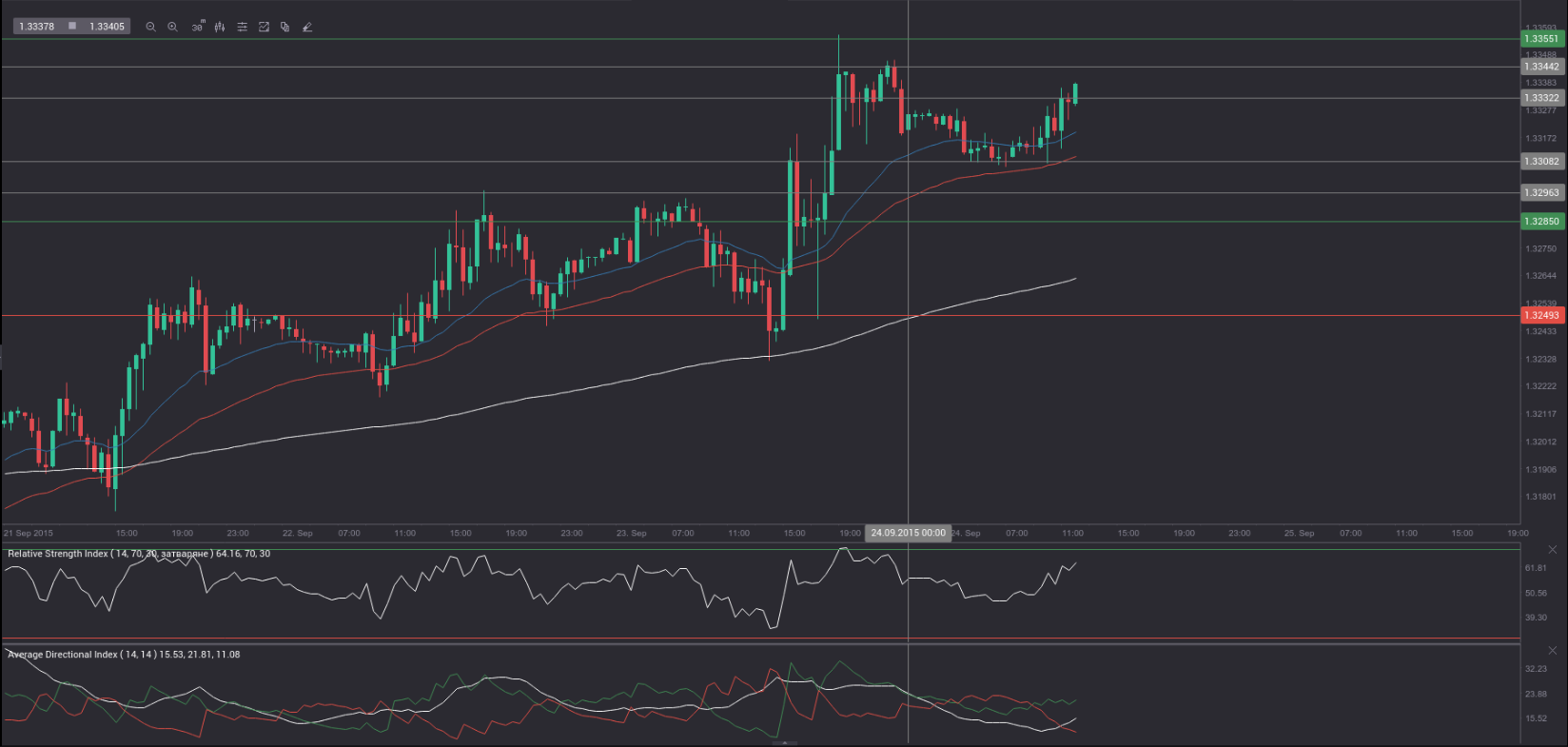Select the green 1.33551 price level tag
The width and height of the screenshot is (1568, 747).
point(1541,39)
